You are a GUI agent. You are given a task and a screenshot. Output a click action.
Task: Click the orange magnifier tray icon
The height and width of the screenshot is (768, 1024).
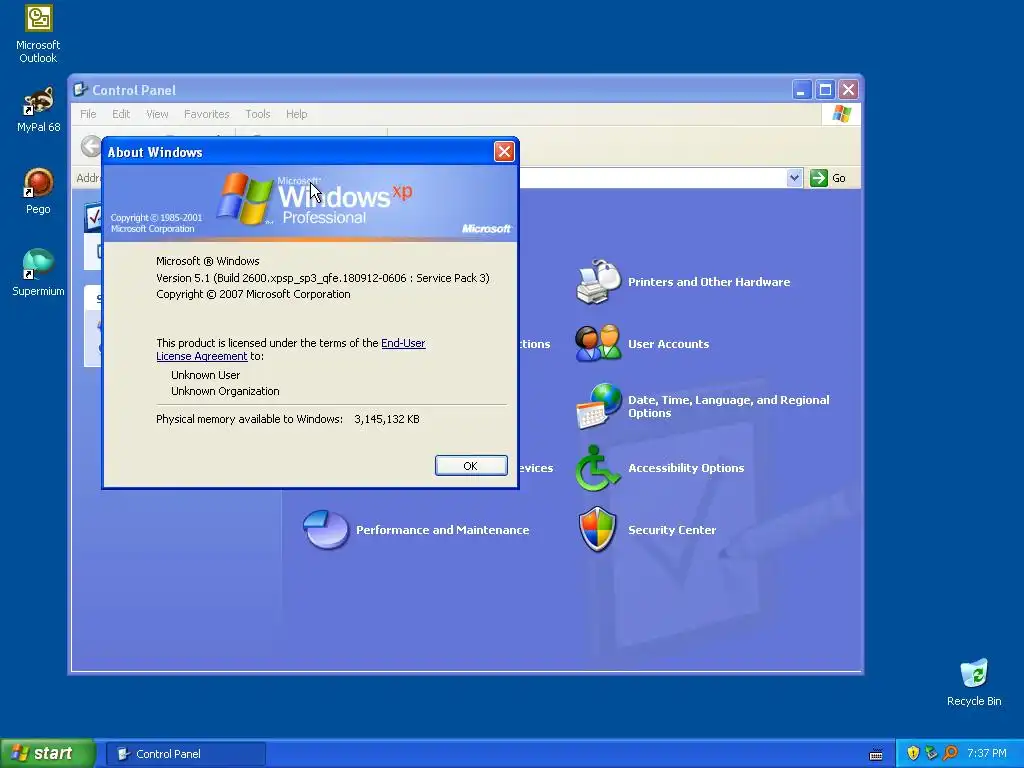950,753
